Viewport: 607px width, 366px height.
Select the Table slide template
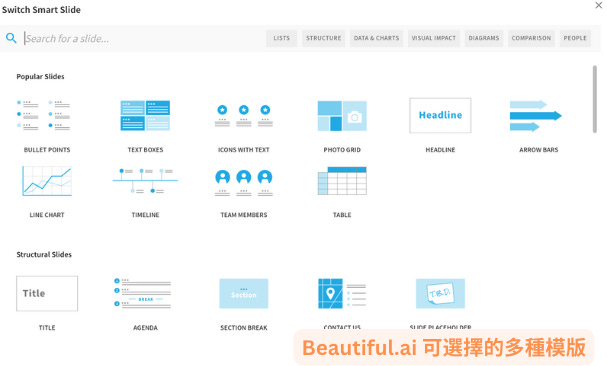click(x=342, y=180)
